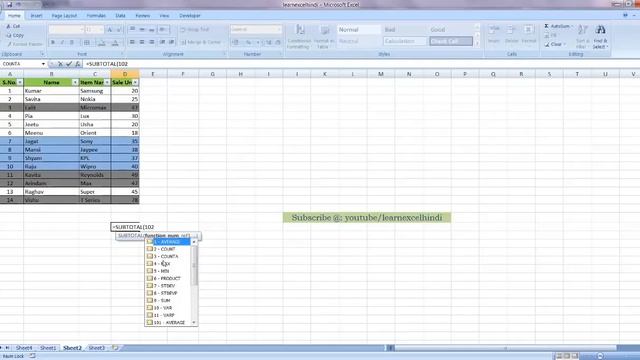This screenshot has height=360, width=640.
Task: Expand the cell Styles gallery
Action: pos(477,43)
